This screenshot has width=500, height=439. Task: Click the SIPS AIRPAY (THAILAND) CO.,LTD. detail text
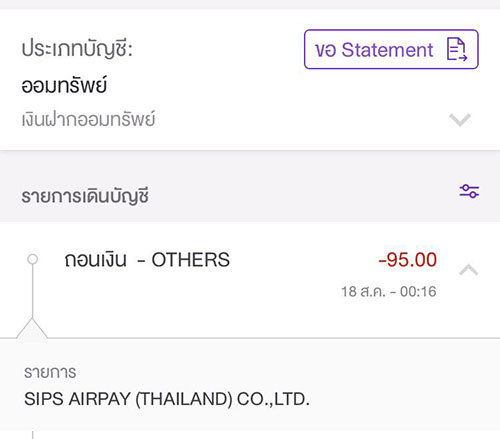pos(167,399)
